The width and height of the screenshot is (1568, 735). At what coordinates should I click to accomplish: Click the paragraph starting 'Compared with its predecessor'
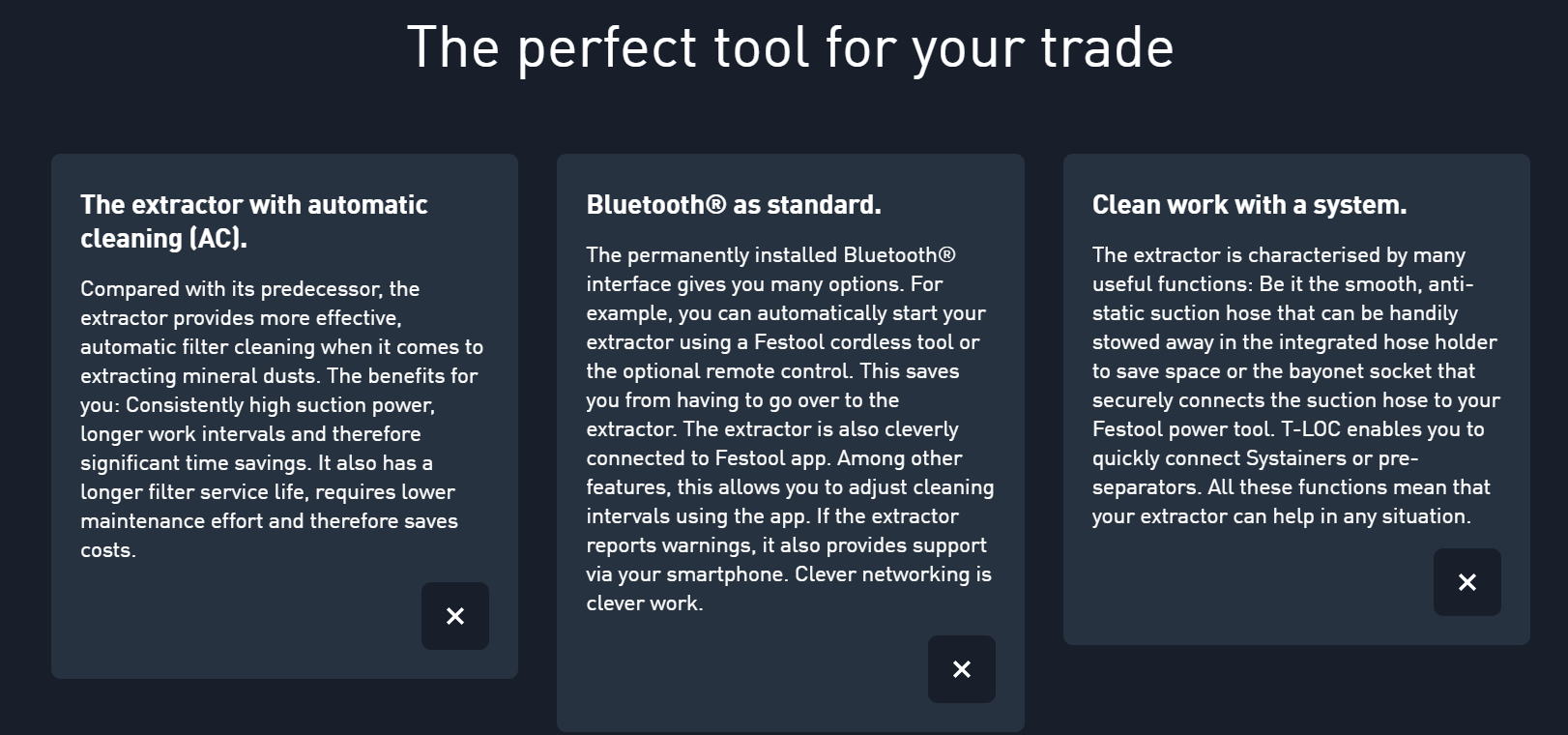pos(281,419)
